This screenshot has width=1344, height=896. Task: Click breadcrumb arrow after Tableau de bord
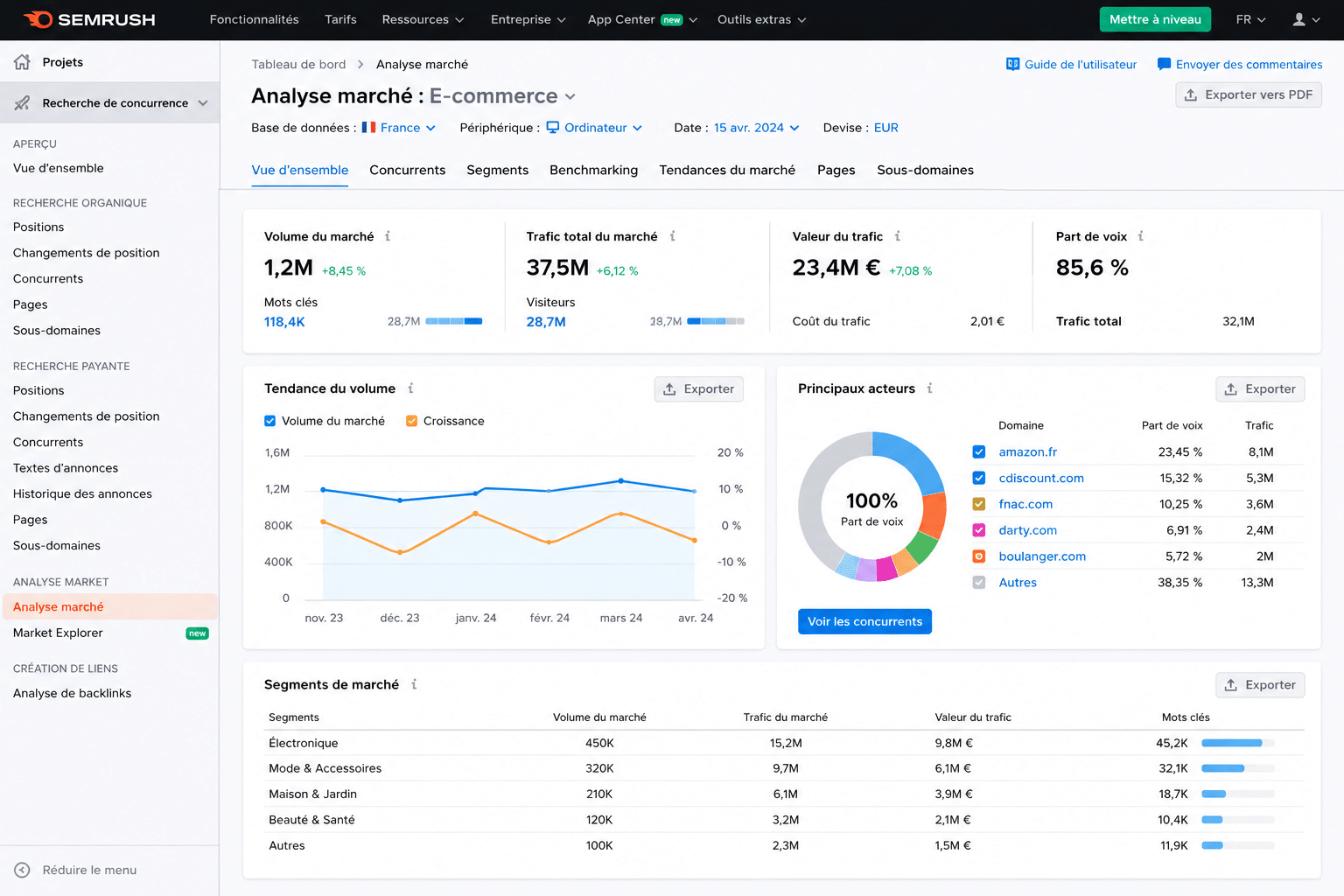tap(360, 65)
